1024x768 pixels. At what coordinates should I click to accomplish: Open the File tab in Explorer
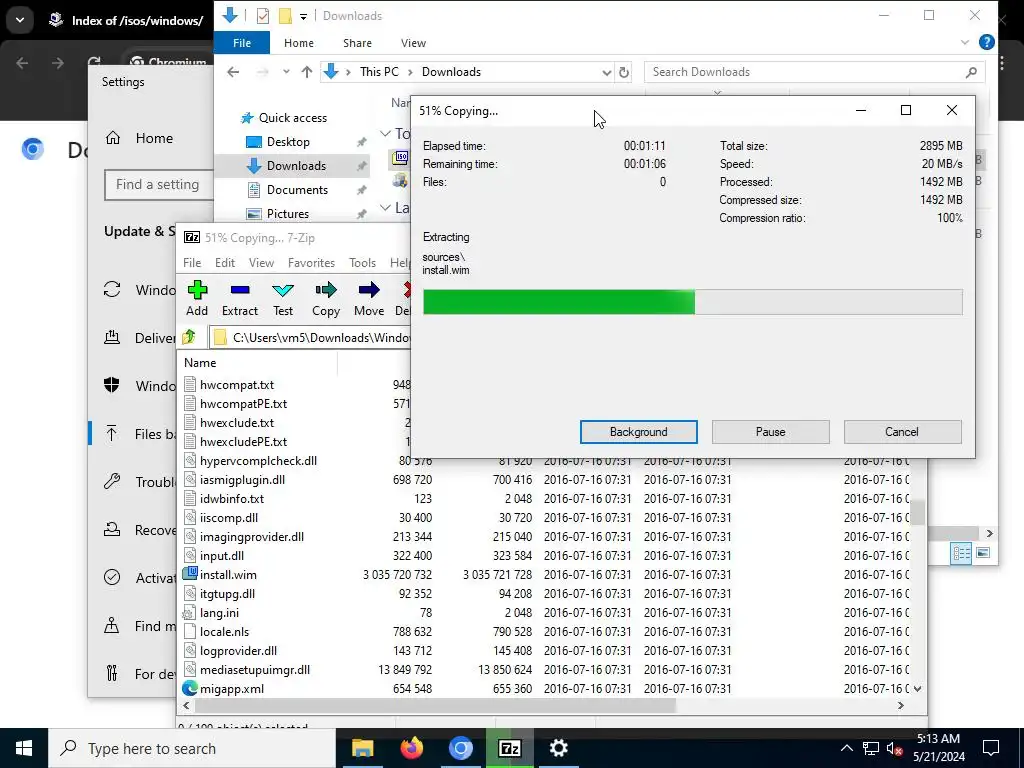point(242,42)
